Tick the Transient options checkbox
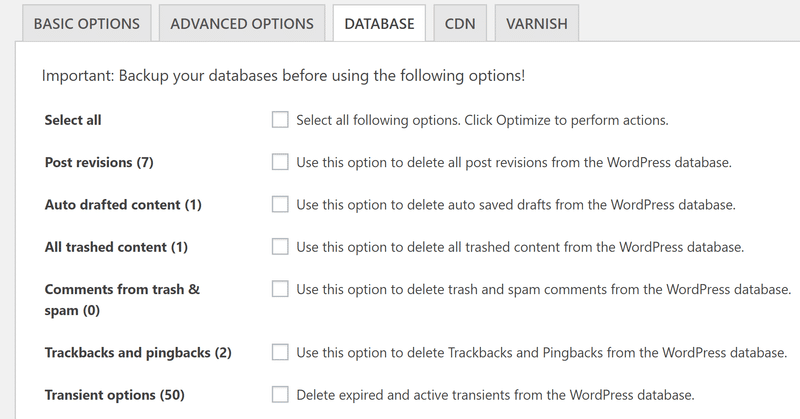Viewport: 800px width, 419px height. pos(280,394)
